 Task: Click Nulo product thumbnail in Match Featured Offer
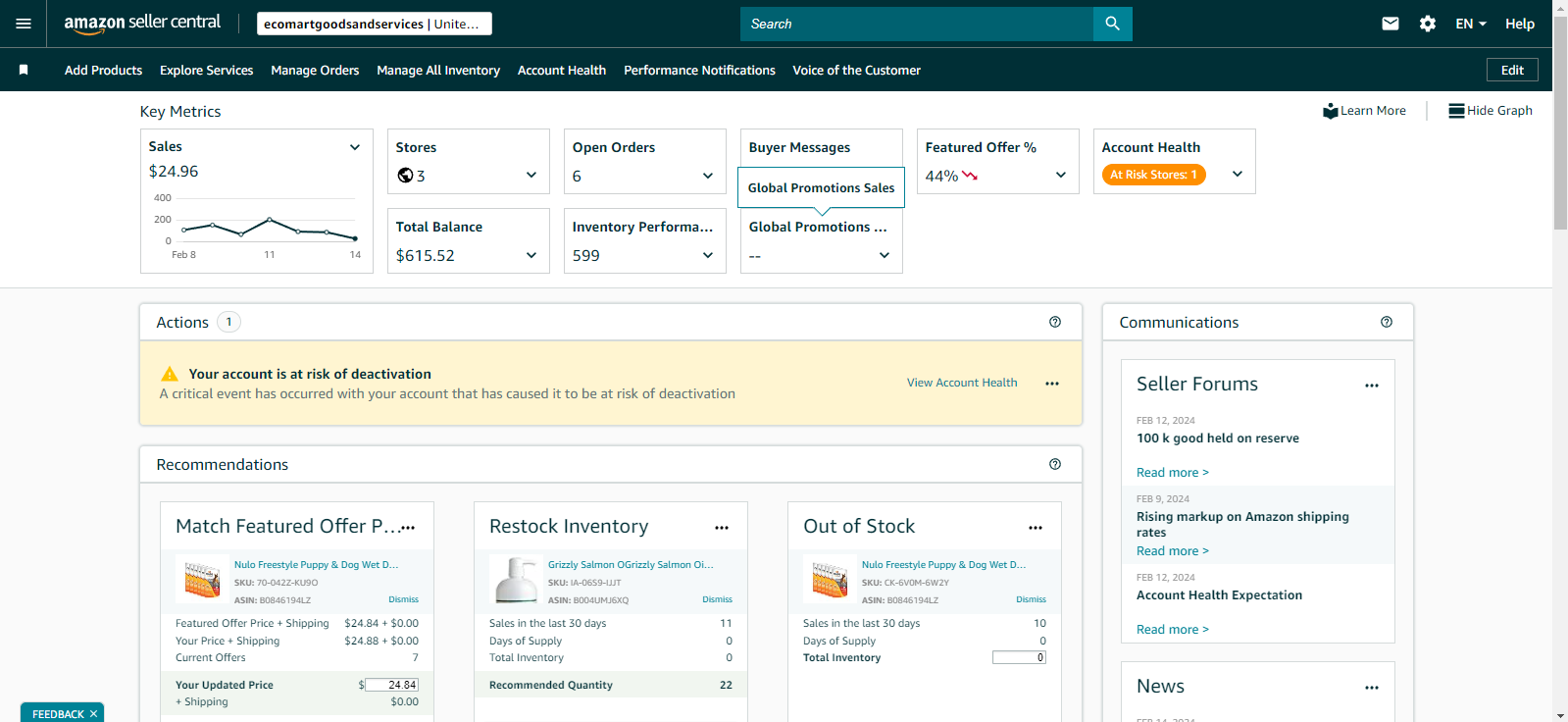[x=202, y=579]
